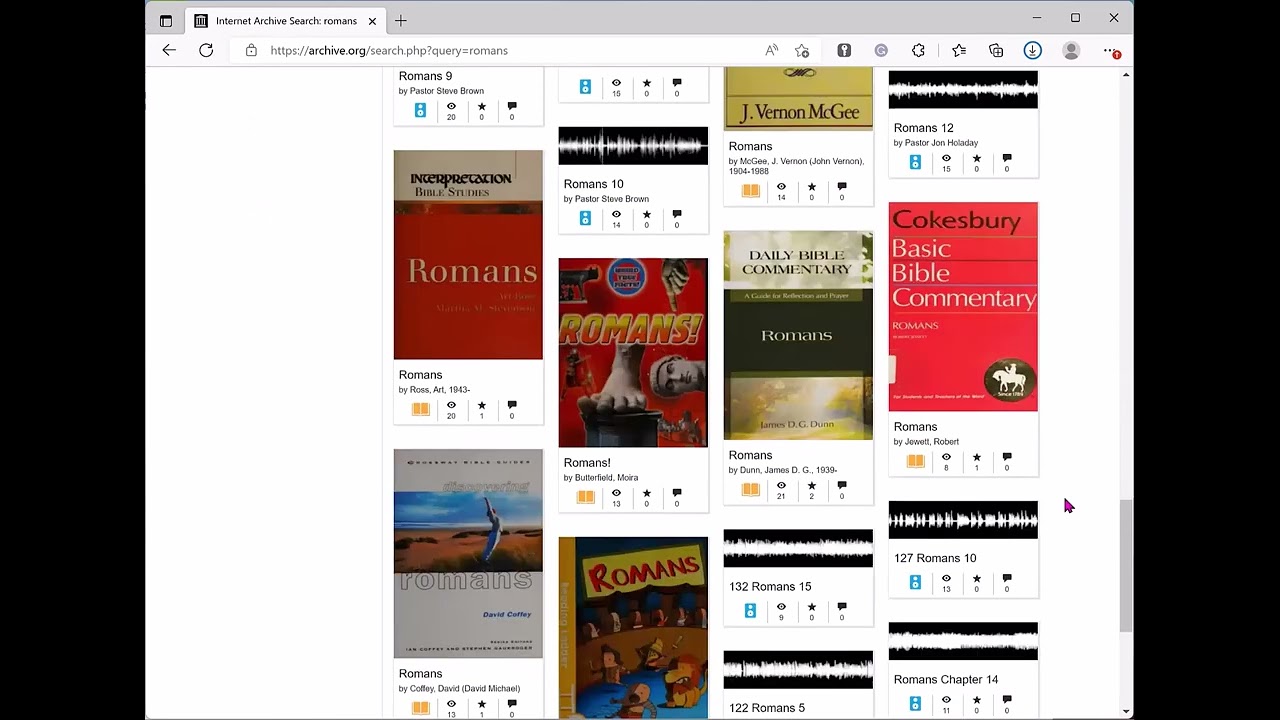Open the 132 Romans 15 waveform thumbnail
1280x720 pixels.
coord(798,548)
